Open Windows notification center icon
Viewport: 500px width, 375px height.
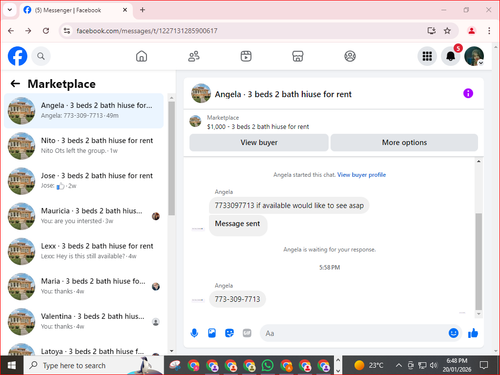pos(484,365)
